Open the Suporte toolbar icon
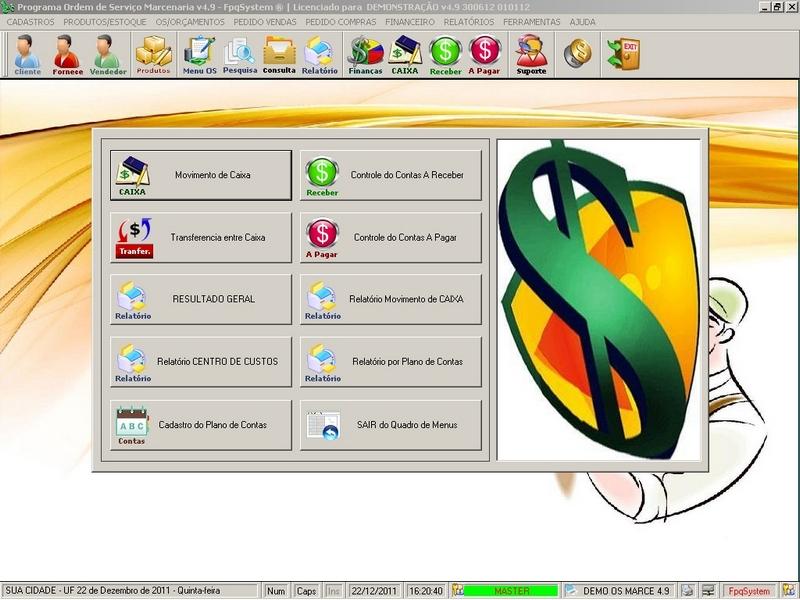Viewport: 800px width, 600px height. 531,55
